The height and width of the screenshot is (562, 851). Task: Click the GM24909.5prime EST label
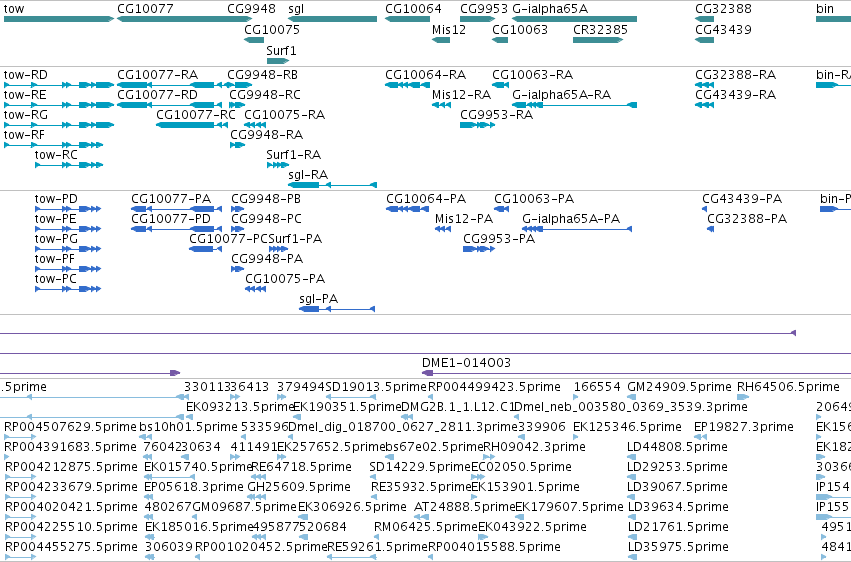[x=679, y=387]
